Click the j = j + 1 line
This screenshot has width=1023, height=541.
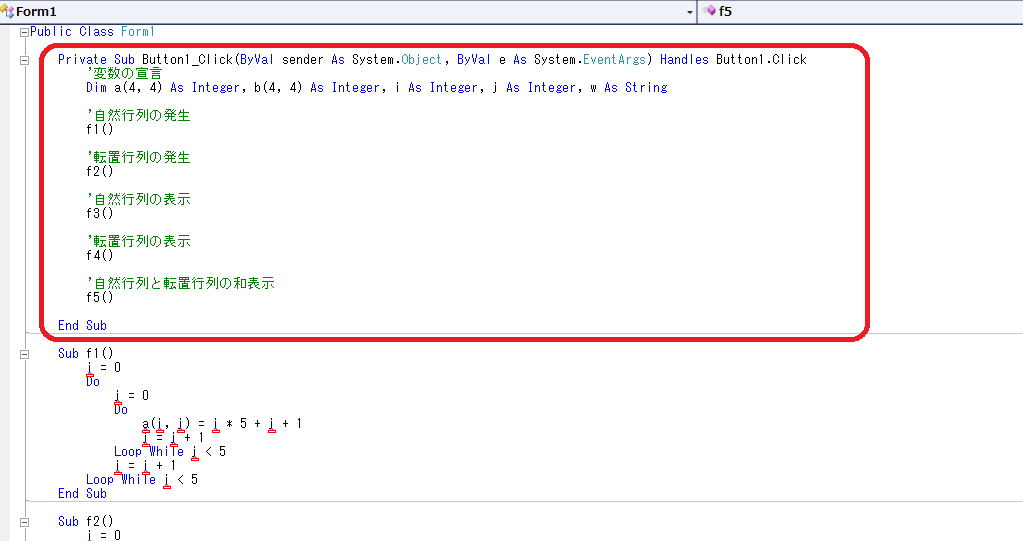tap(173, 437)
